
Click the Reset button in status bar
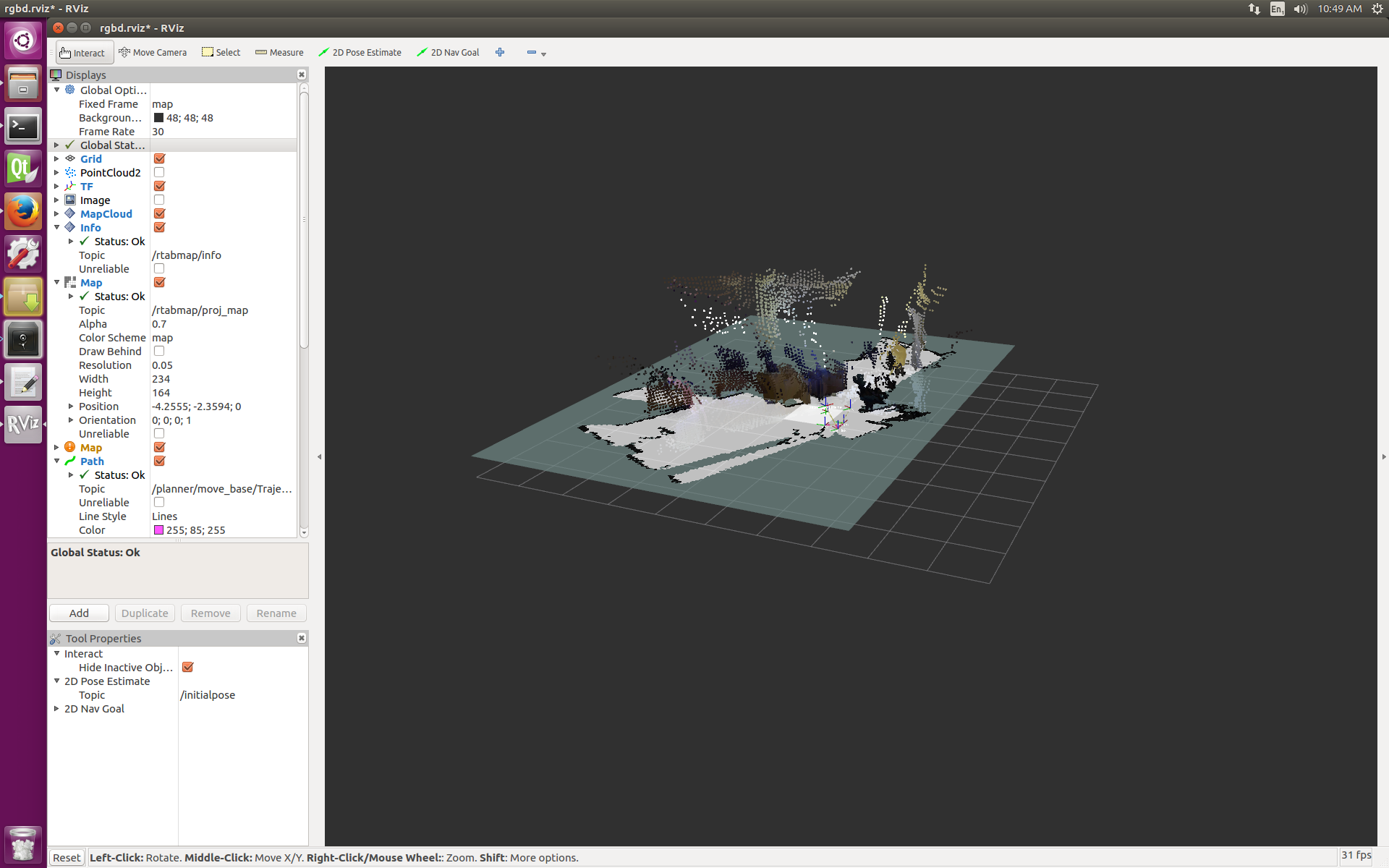67,858
